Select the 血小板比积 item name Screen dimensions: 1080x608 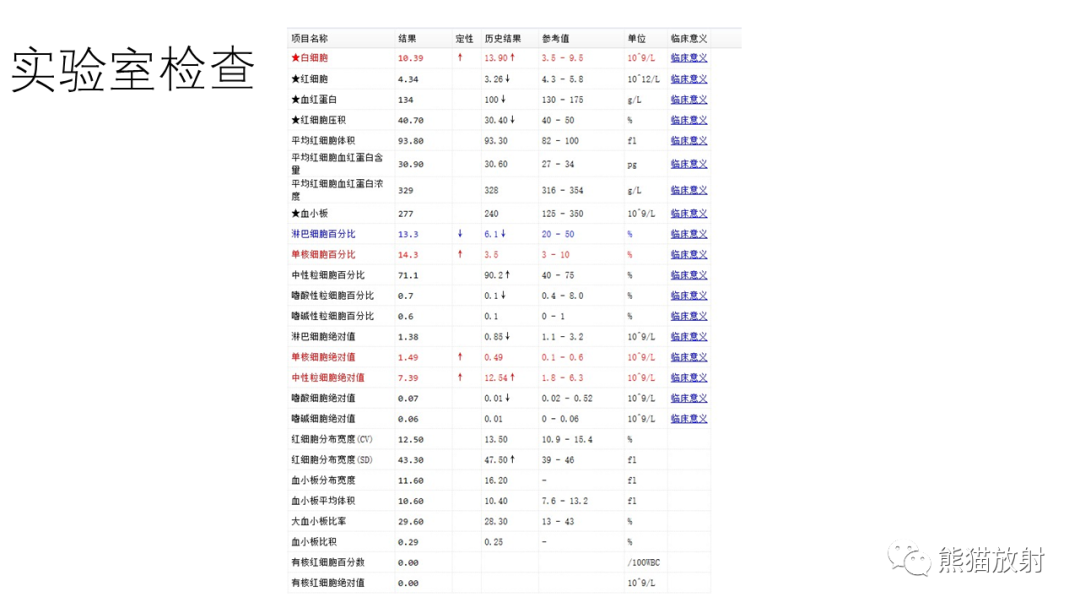pos(314,542)
